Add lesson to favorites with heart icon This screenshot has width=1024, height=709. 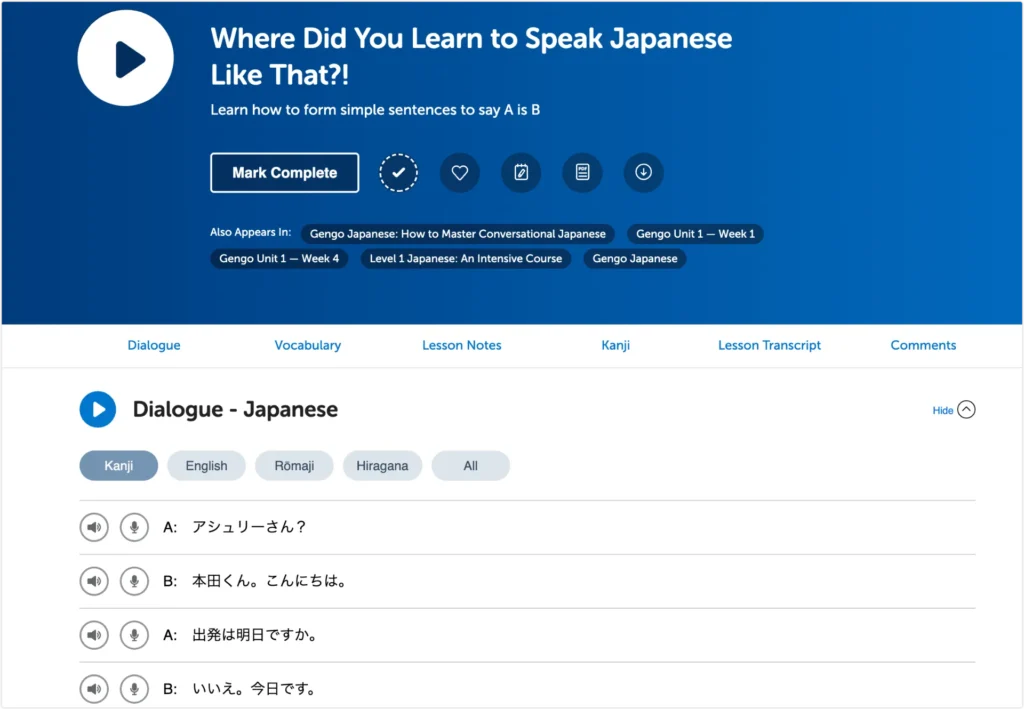pos(460,172)
